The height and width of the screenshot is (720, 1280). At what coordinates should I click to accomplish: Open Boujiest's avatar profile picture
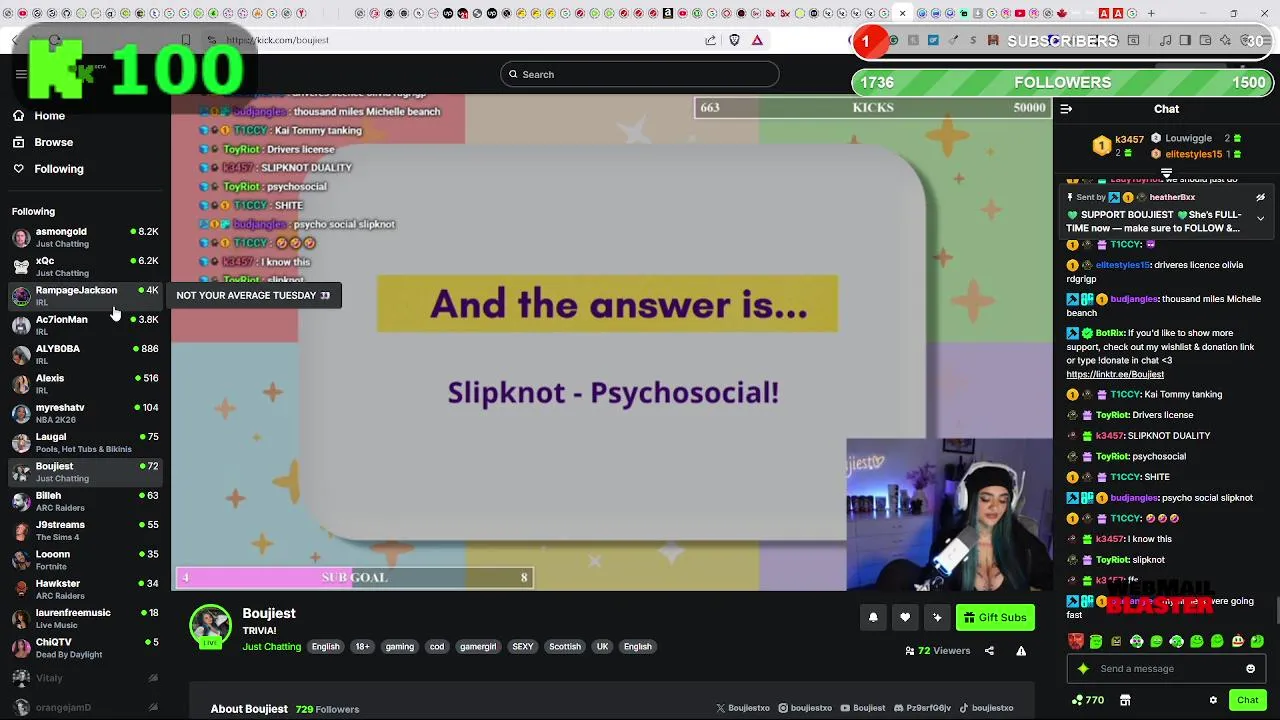pos(210,625)
